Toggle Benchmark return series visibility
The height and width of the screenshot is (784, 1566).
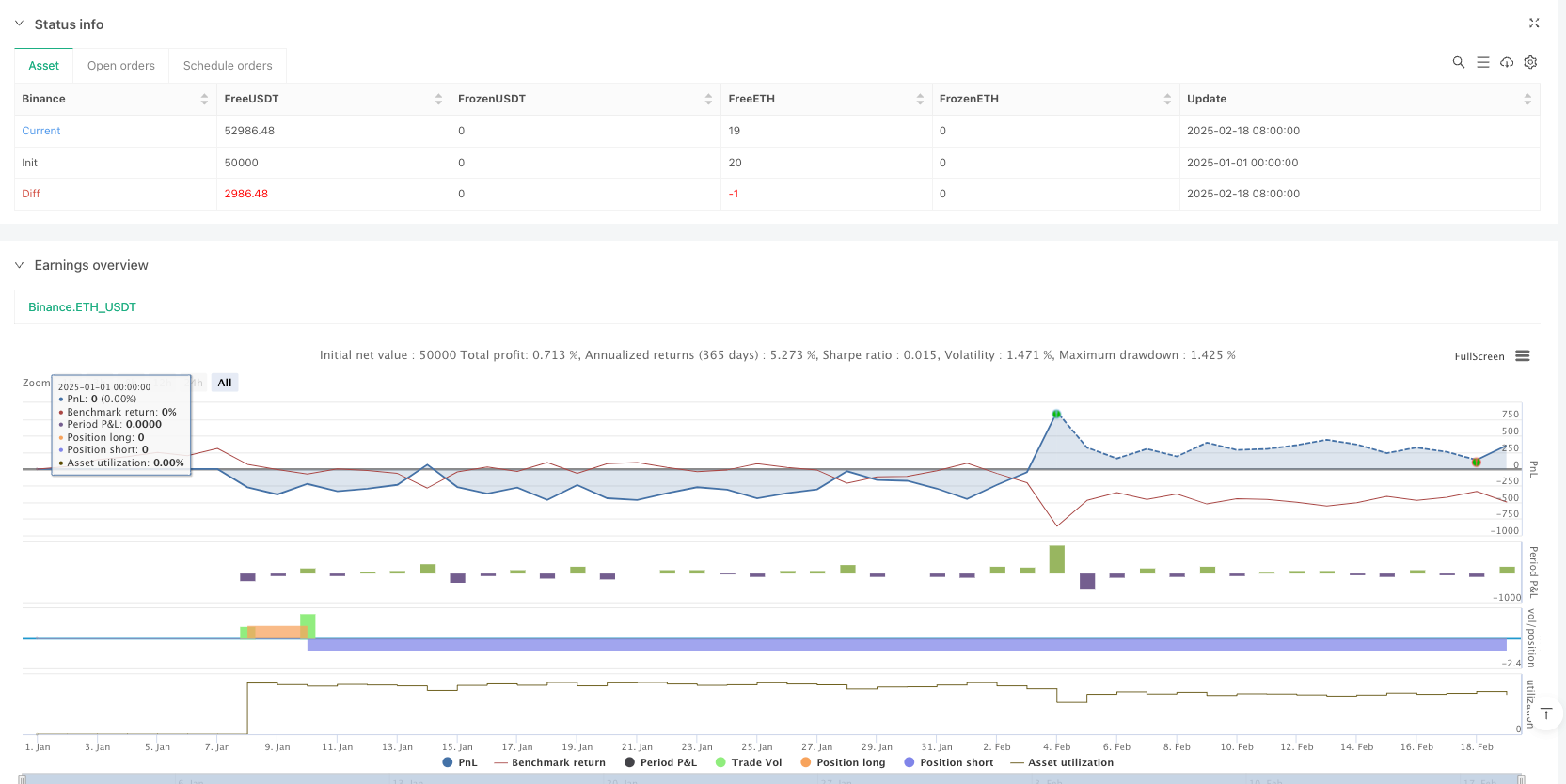pyautogui.click(x=550, y=762)
